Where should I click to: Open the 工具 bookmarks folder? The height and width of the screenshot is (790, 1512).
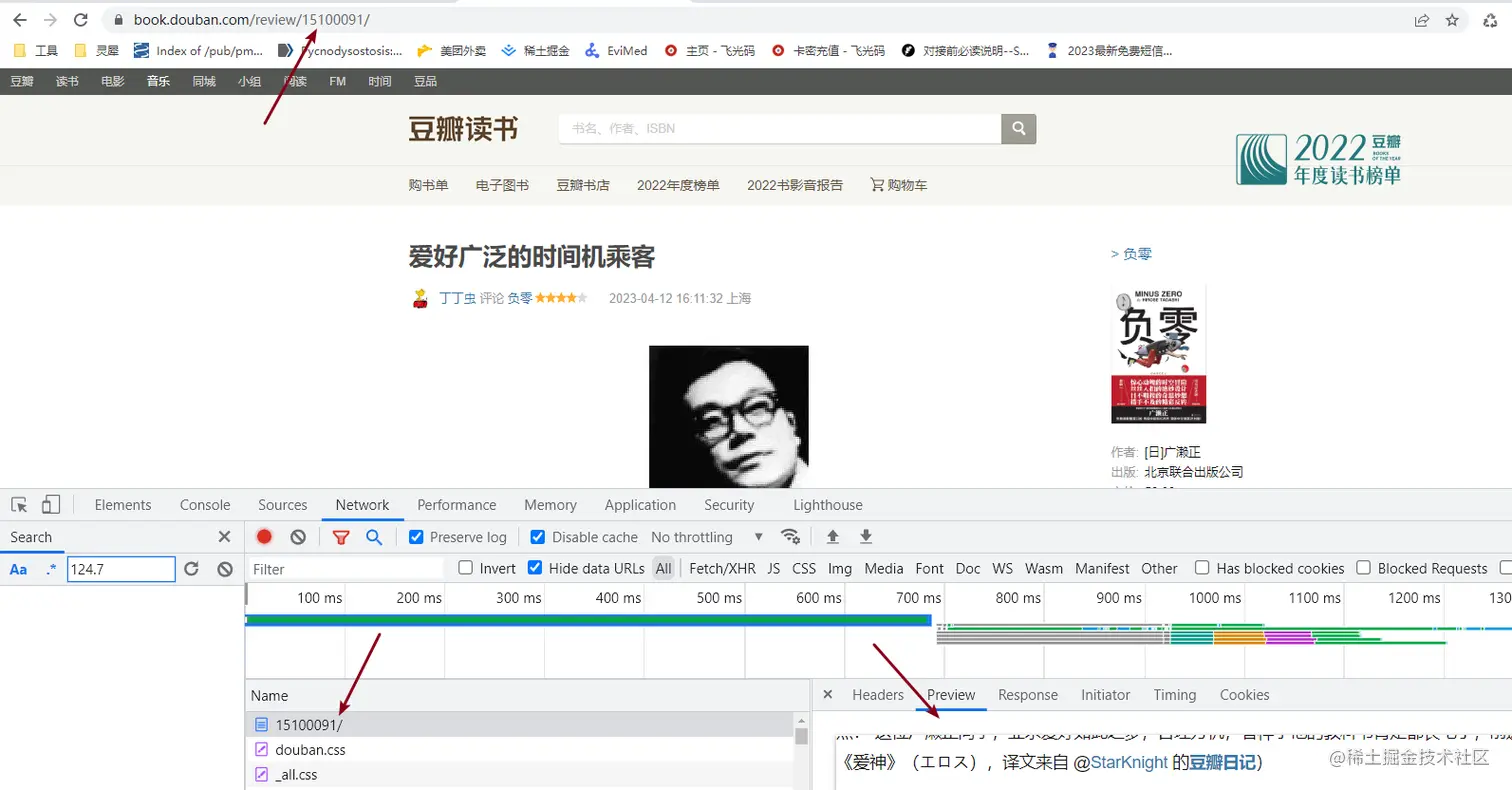tap(37, 50)
